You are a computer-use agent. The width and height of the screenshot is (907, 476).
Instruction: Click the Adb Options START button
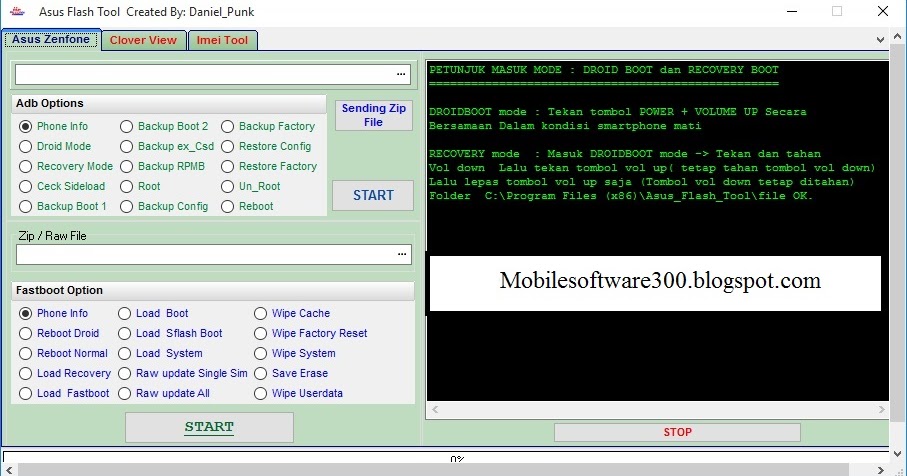click(x=373, y=195)
